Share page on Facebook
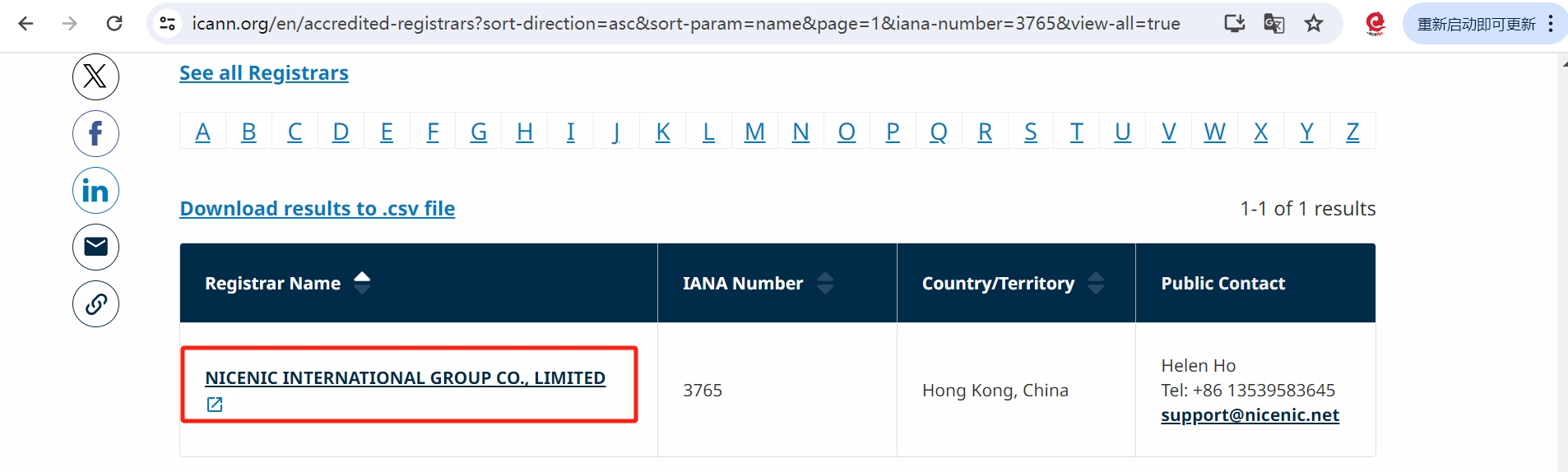The width and height of the screenshot is (1568, 472). [x=95, y=134]
